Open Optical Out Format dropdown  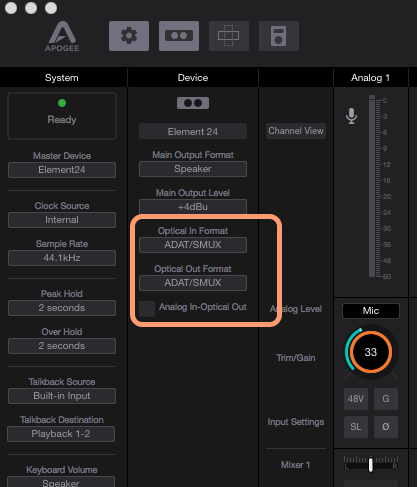click(x=193, y=283)
